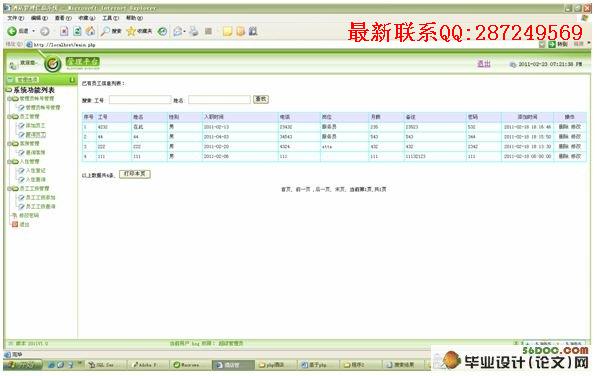Click the Print icon in IE toolbar
This screenshot has height=376, width=597.
coord(194,31)
